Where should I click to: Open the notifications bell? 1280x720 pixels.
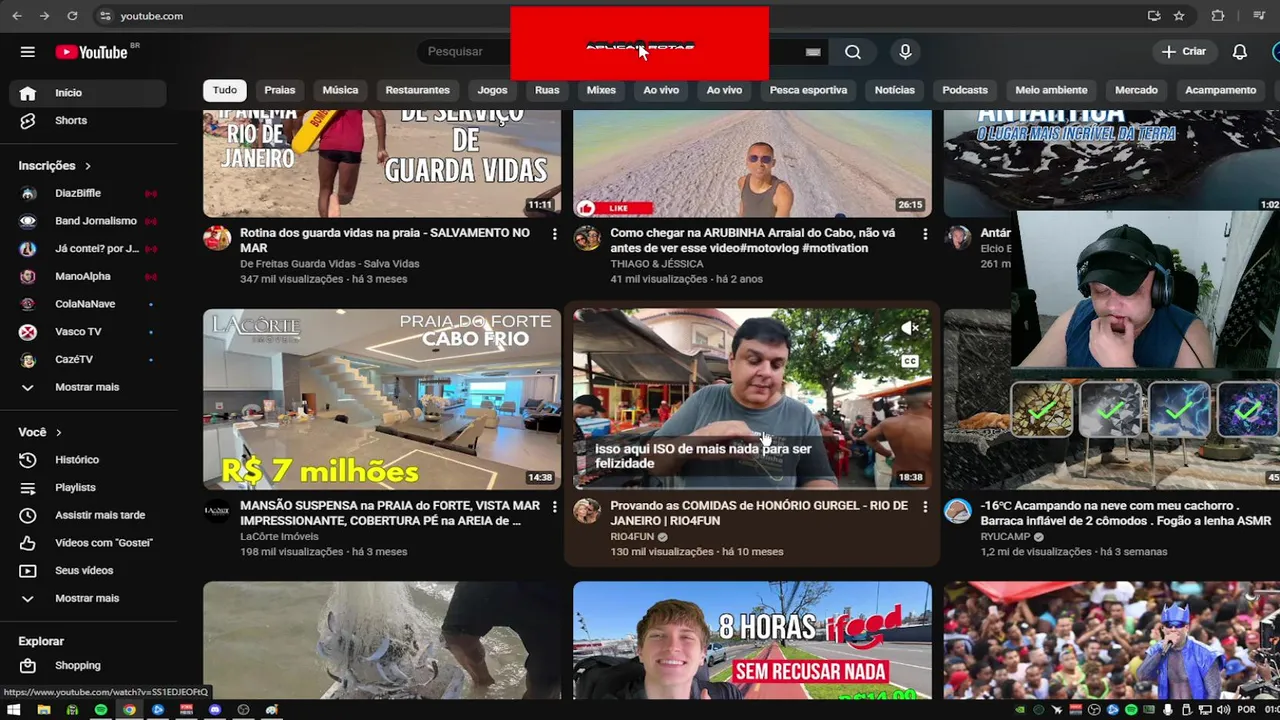coord(1239,52)
